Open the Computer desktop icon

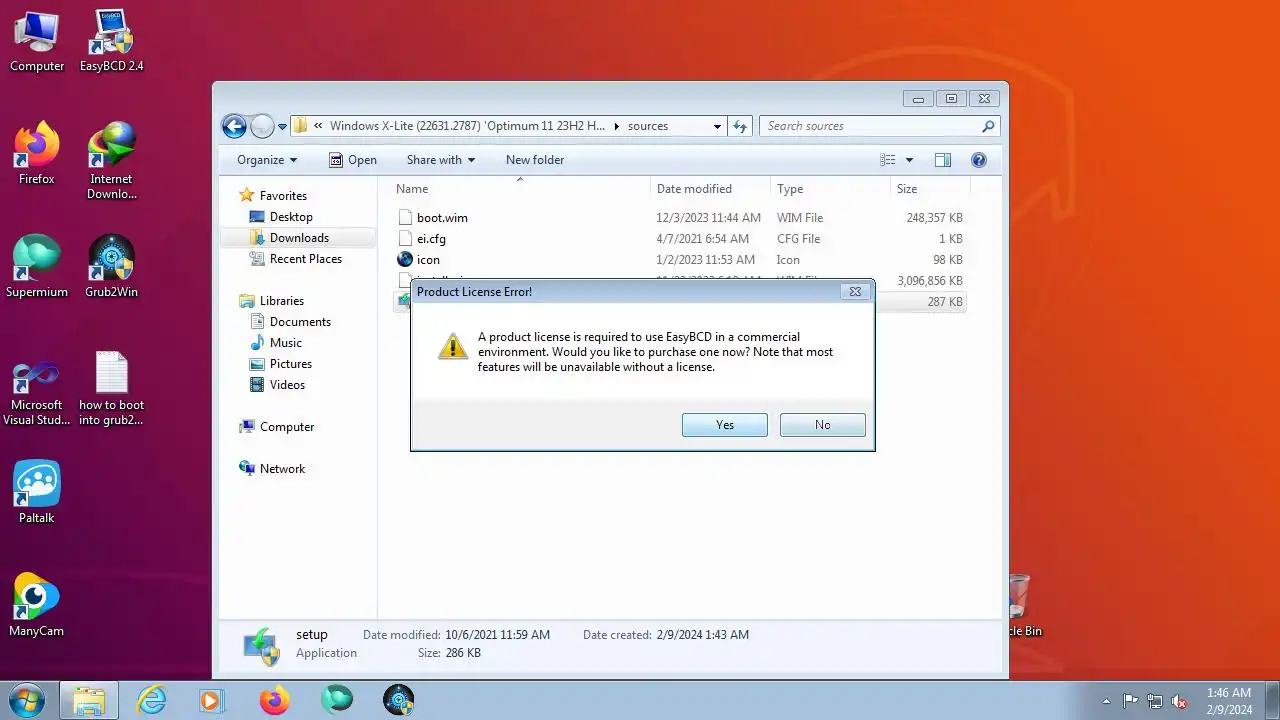tap(37, 41)
